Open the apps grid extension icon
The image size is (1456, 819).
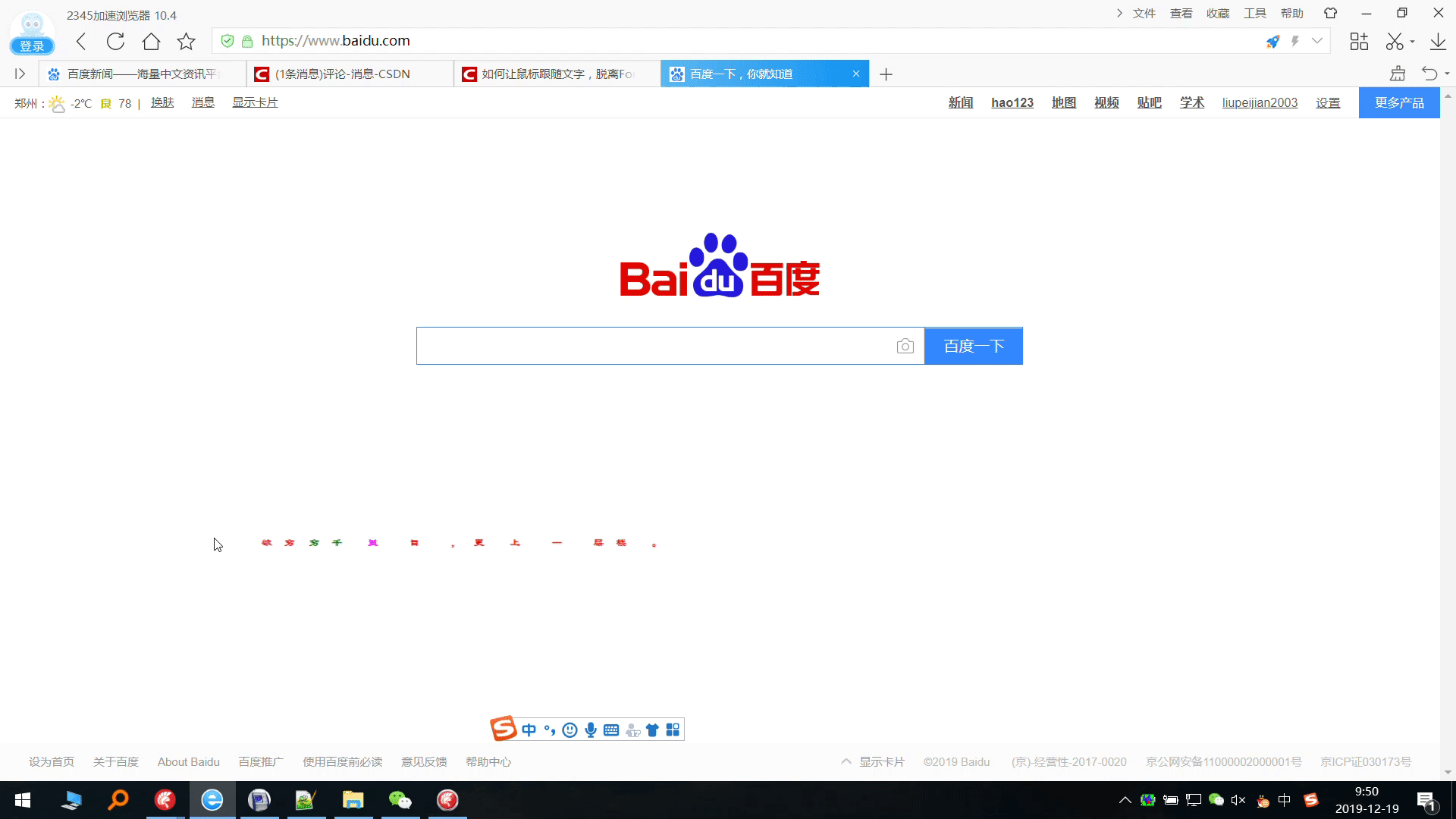tap(1359, 41)
